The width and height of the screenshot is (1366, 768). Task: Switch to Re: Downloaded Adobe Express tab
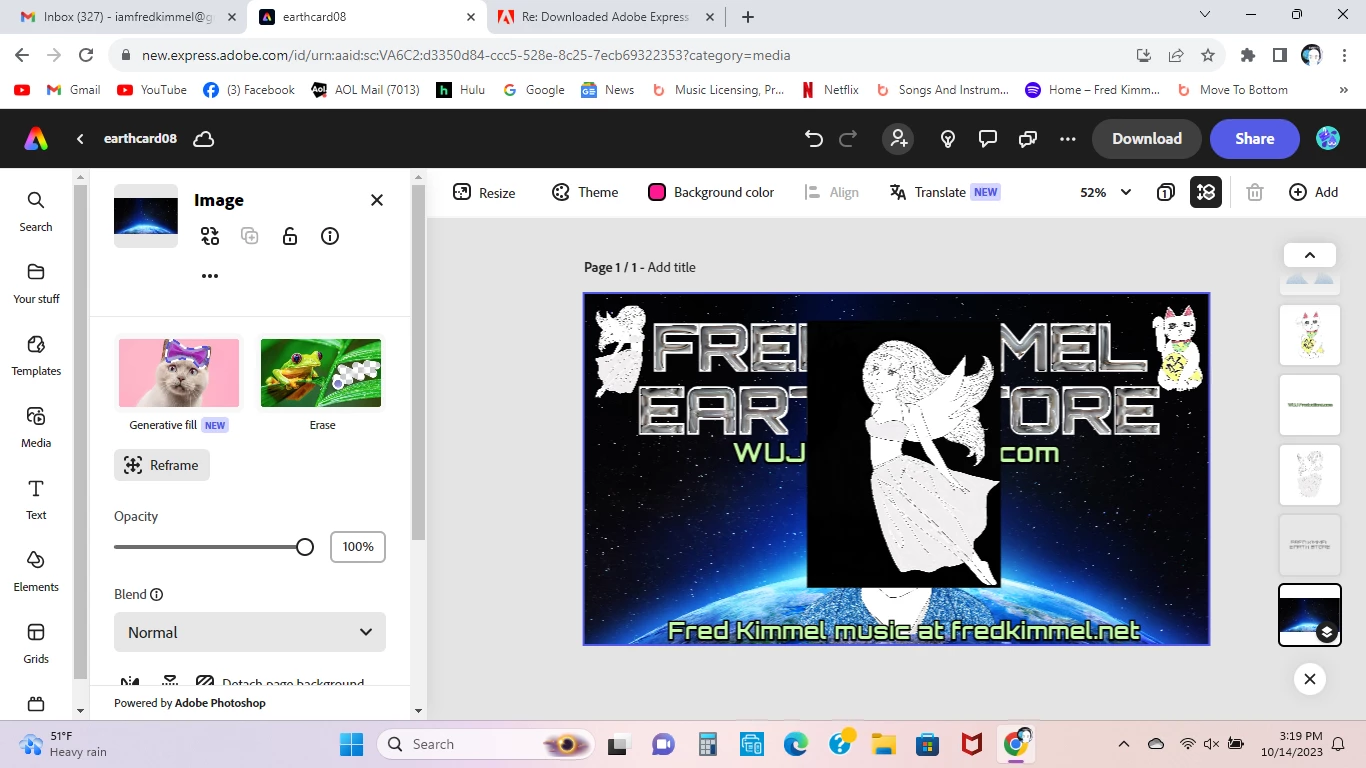pyautogui.click(x=604, y=17)
